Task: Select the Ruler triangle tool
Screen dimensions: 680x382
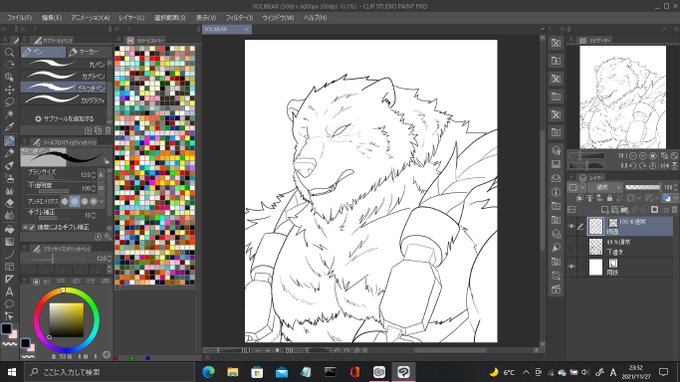Action: 9,279
